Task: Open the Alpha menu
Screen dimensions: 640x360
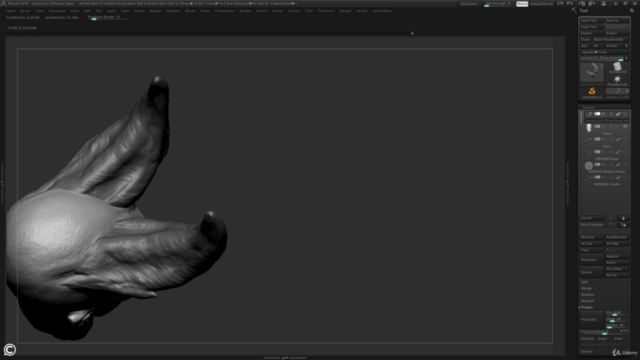Action: tap(11, 11)
